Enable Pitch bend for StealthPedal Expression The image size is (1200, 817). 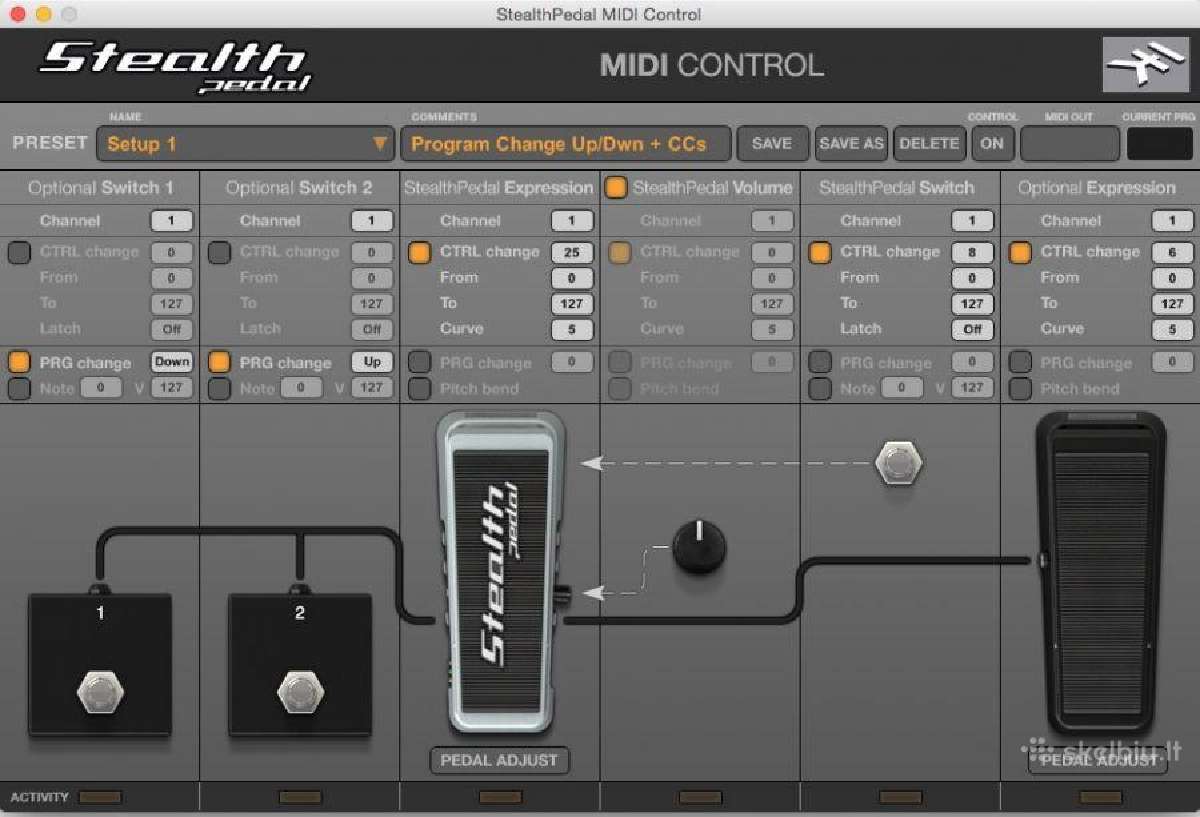(419, 388)
